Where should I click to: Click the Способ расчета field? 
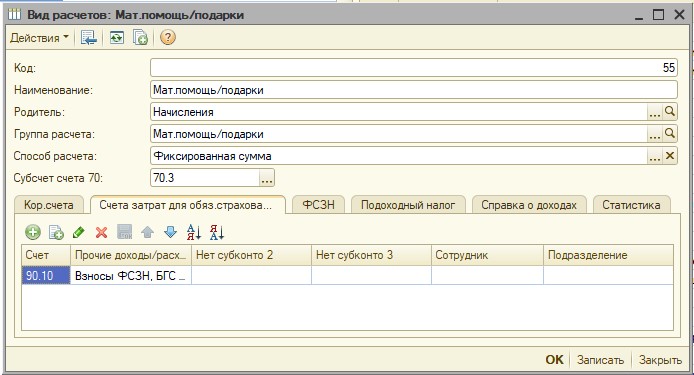399,156
